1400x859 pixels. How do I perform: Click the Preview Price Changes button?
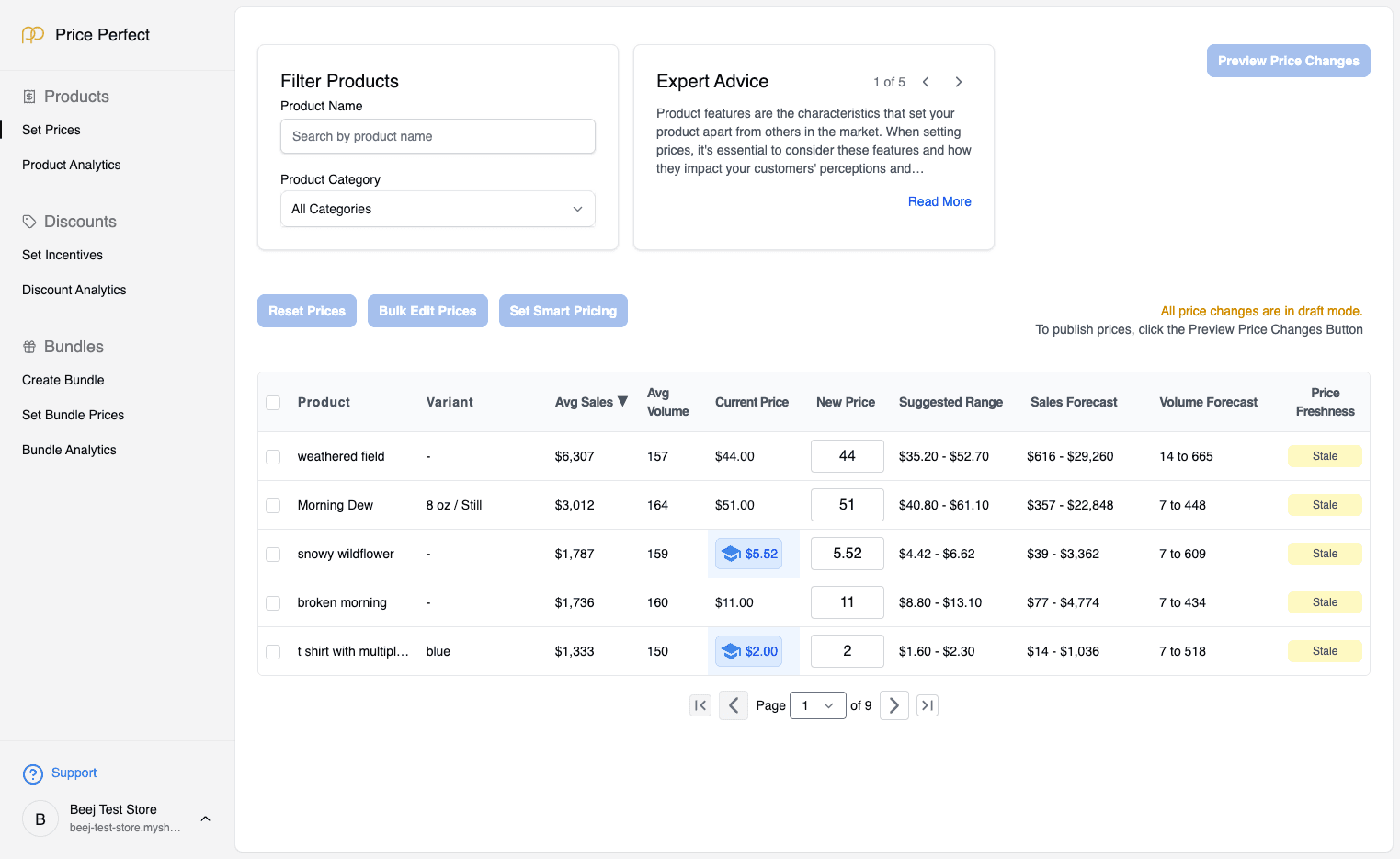tap(1288, 60)
